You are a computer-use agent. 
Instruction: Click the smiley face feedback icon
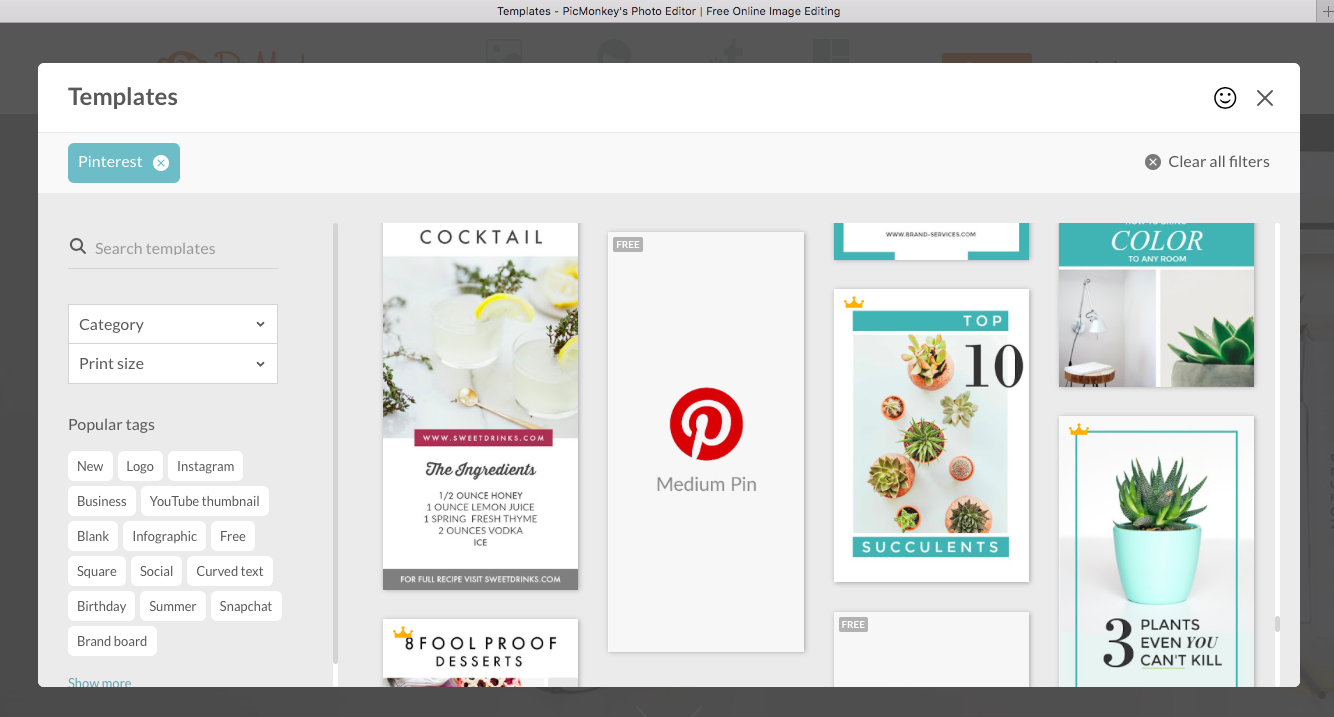click(1225, 97)
